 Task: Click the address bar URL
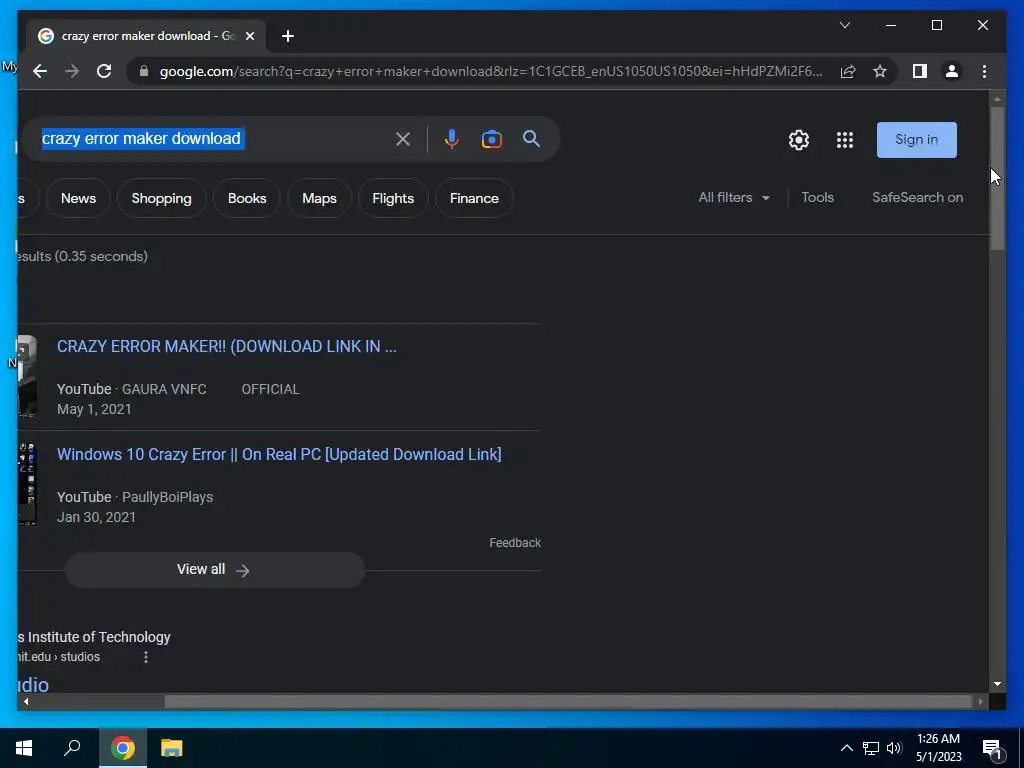click(491, 71)
